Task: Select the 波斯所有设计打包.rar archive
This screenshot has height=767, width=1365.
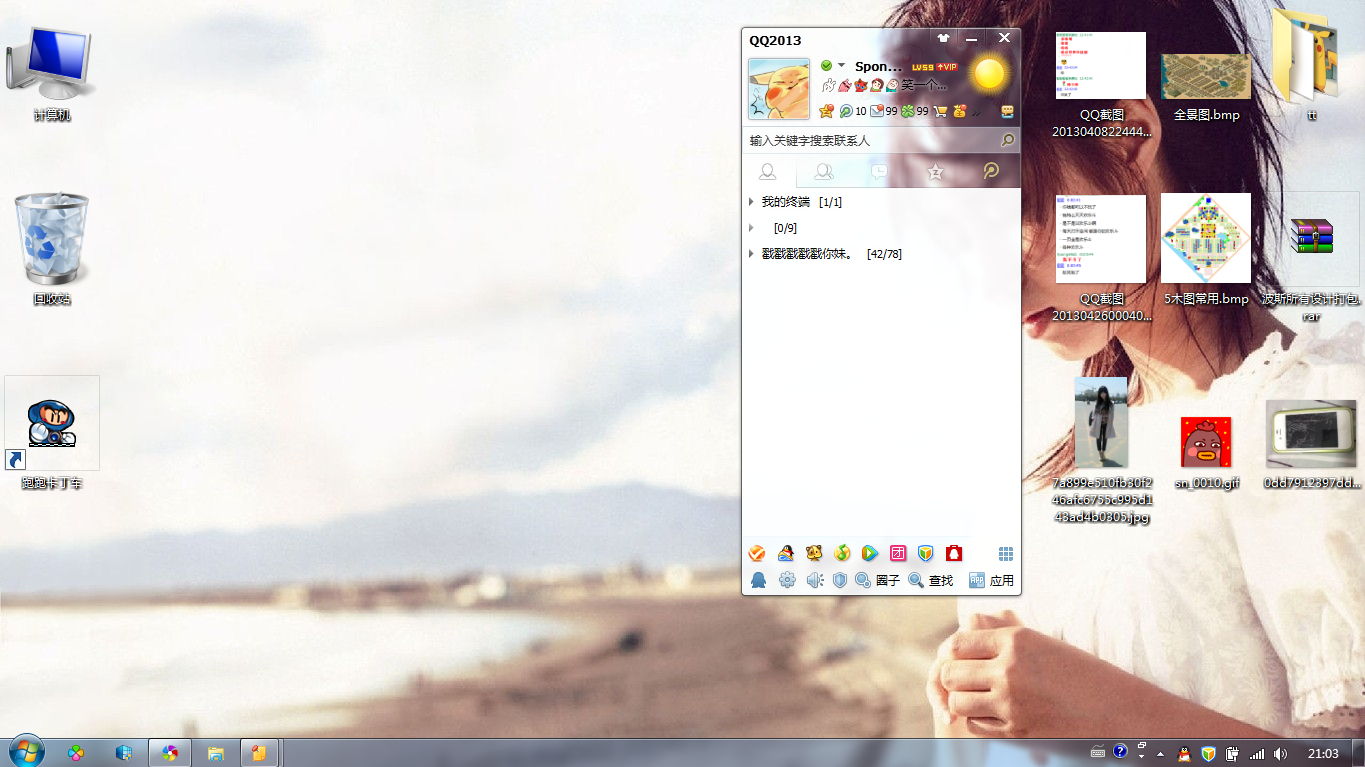Action: 1312,258
